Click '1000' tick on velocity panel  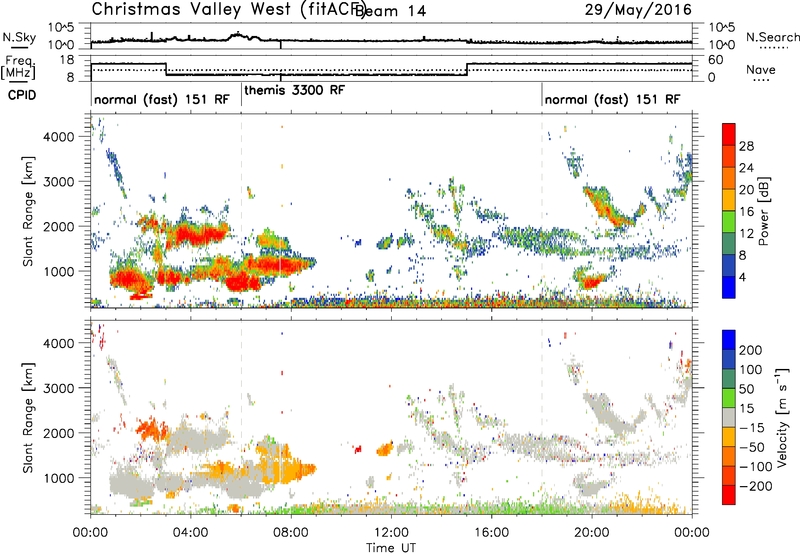58,478
